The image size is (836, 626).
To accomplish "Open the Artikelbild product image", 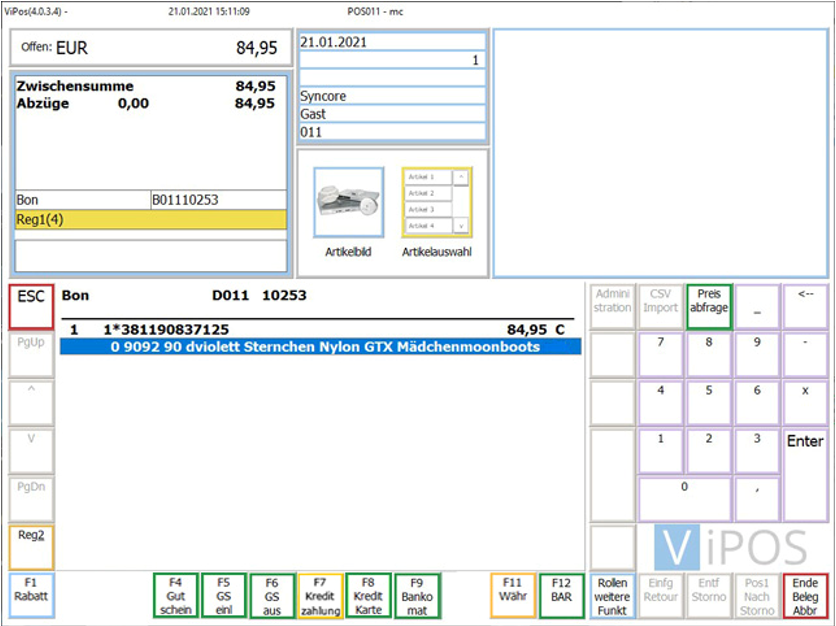I will pos(348,203).
